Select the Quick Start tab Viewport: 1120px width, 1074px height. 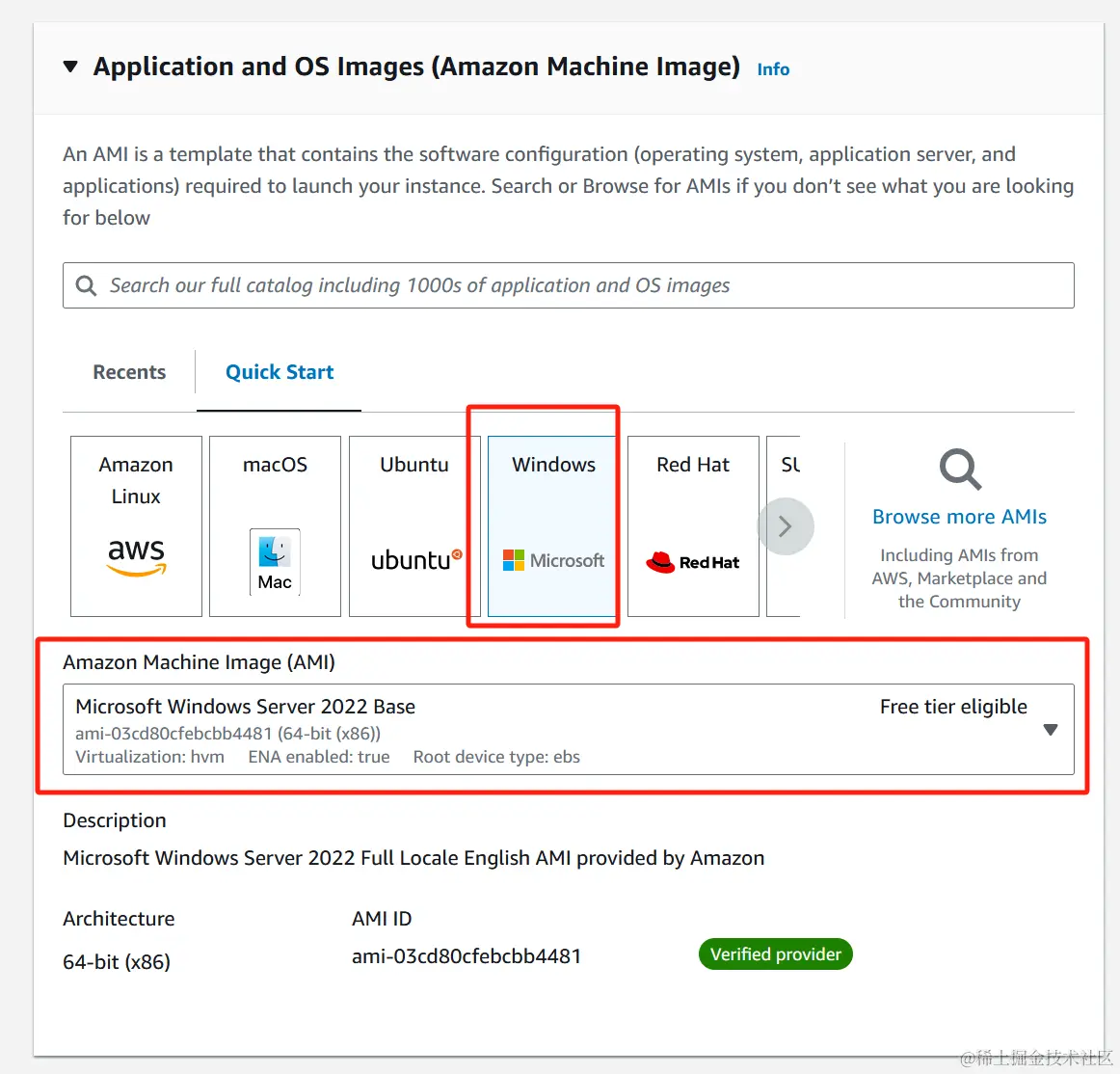(280, 372)
